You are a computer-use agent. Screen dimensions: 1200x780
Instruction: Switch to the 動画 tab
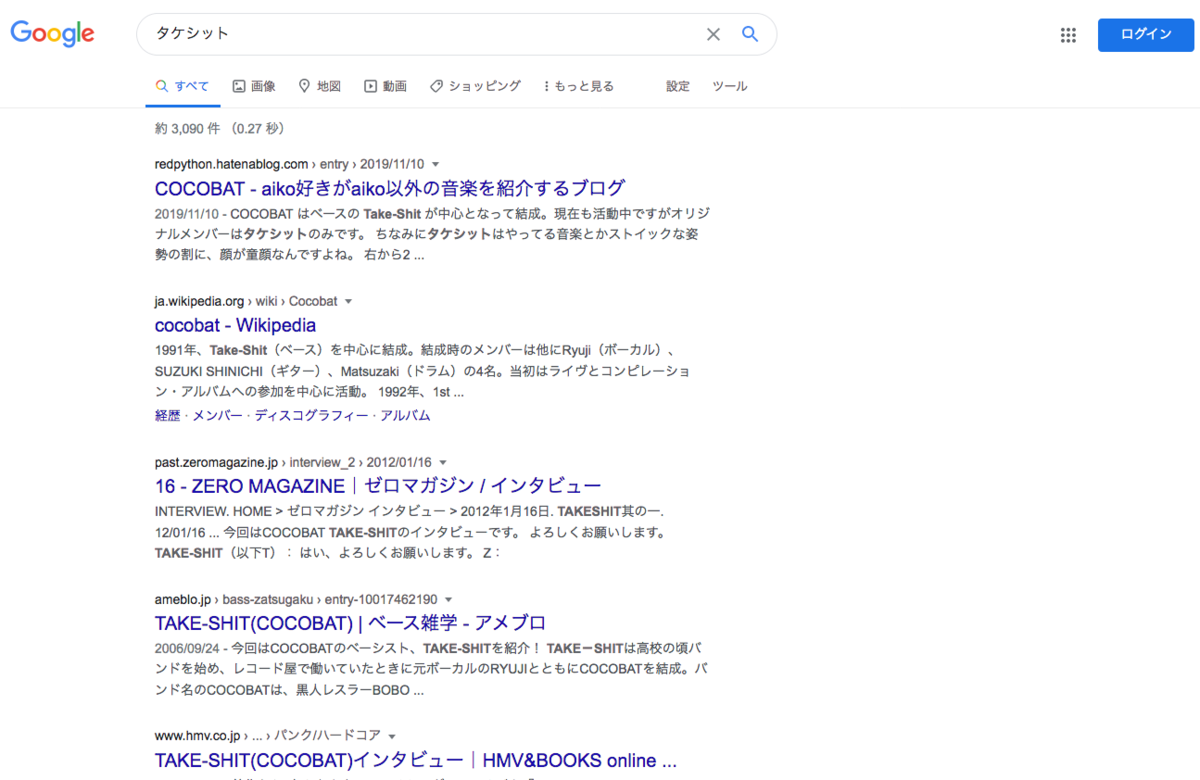pyautogui.click(x=385, y=86)
